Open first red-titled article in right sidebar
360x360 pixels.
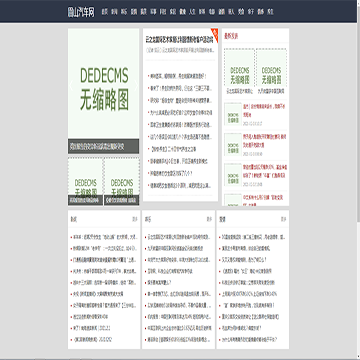[x=265, y=110]
